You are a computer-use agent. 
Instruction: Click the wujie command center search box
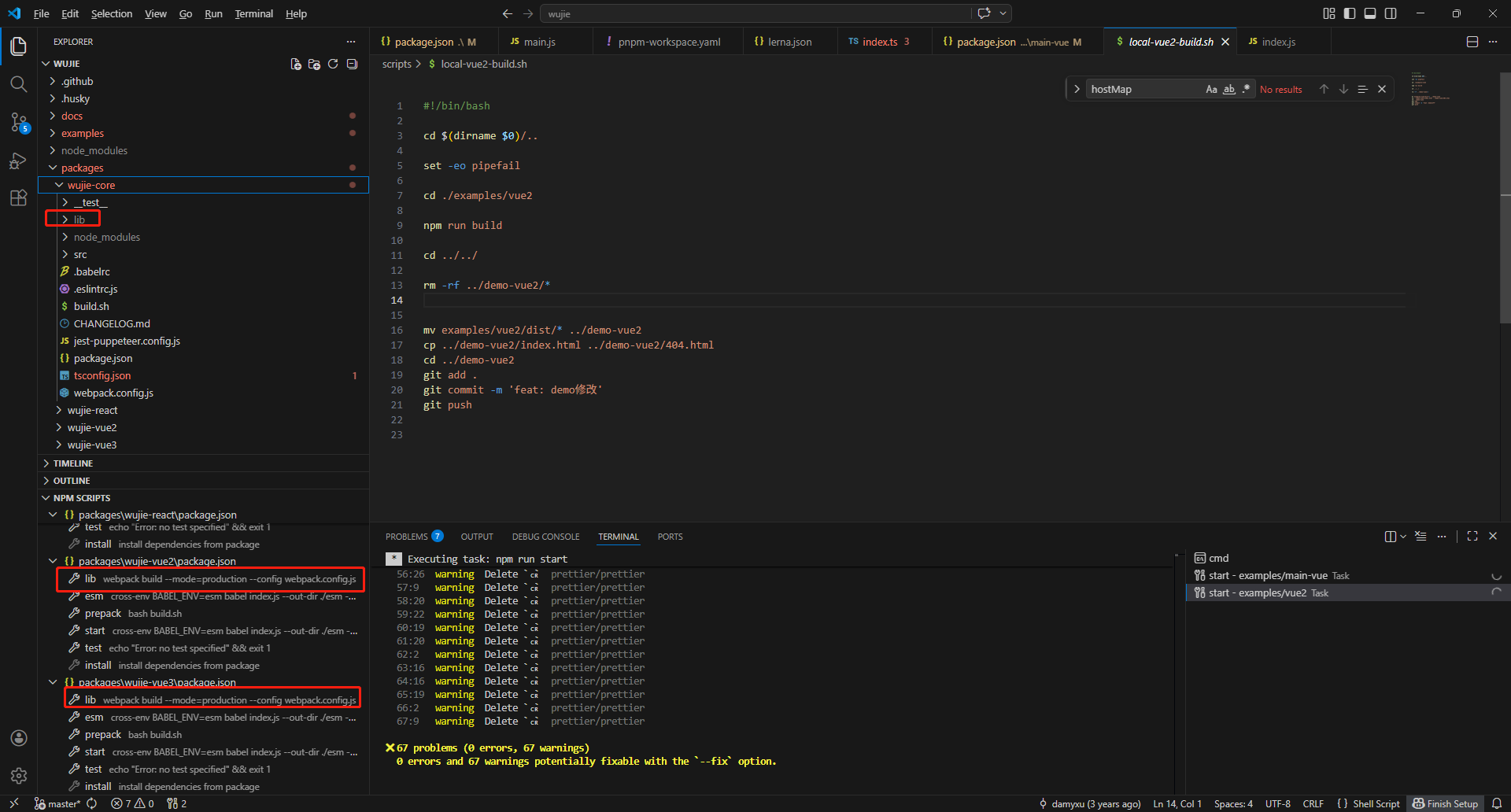click(755, 13)
